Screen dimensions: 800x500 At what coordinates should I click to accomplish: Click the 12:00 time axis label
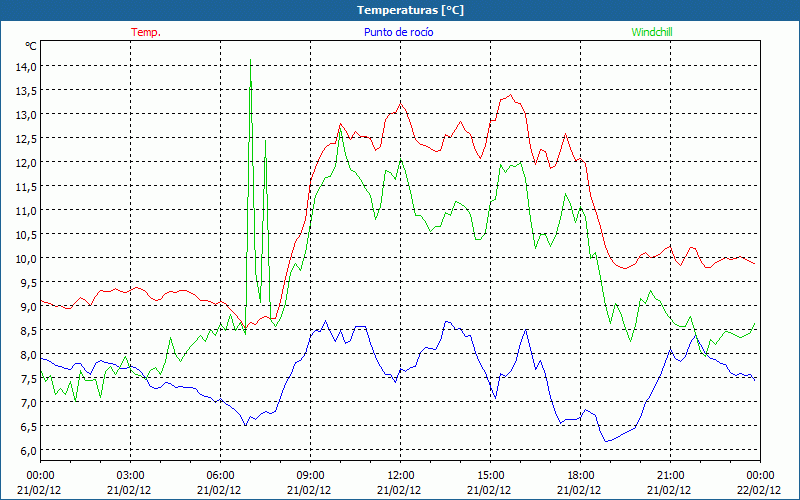(401, 476)
